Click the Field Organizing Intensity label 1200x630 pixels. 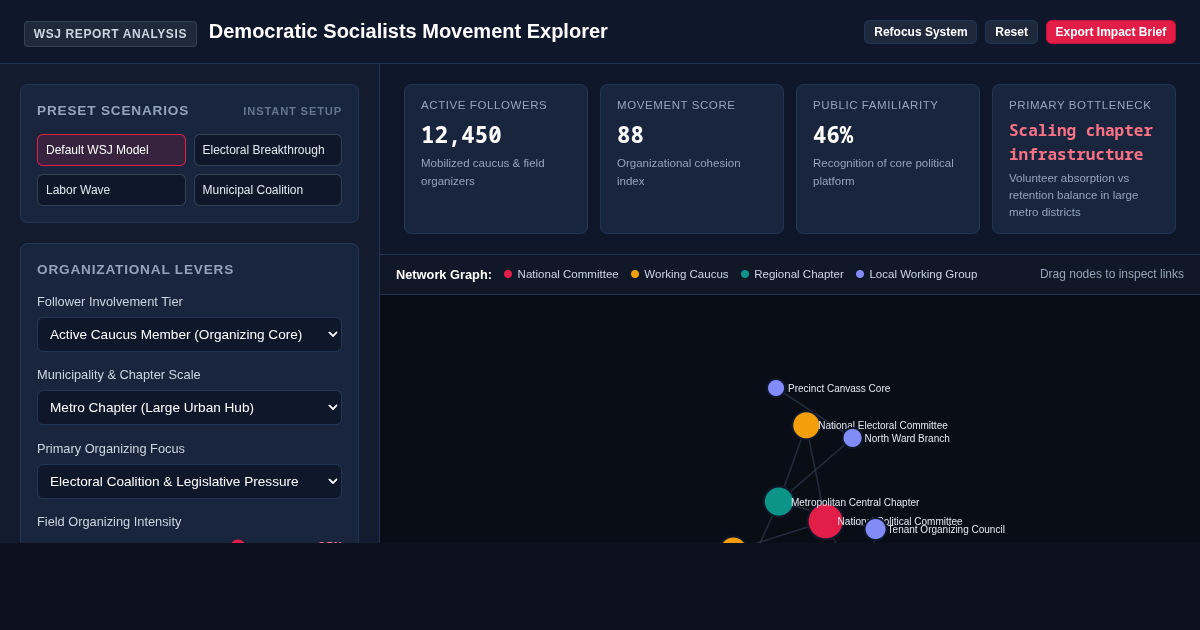coord(109,521)
